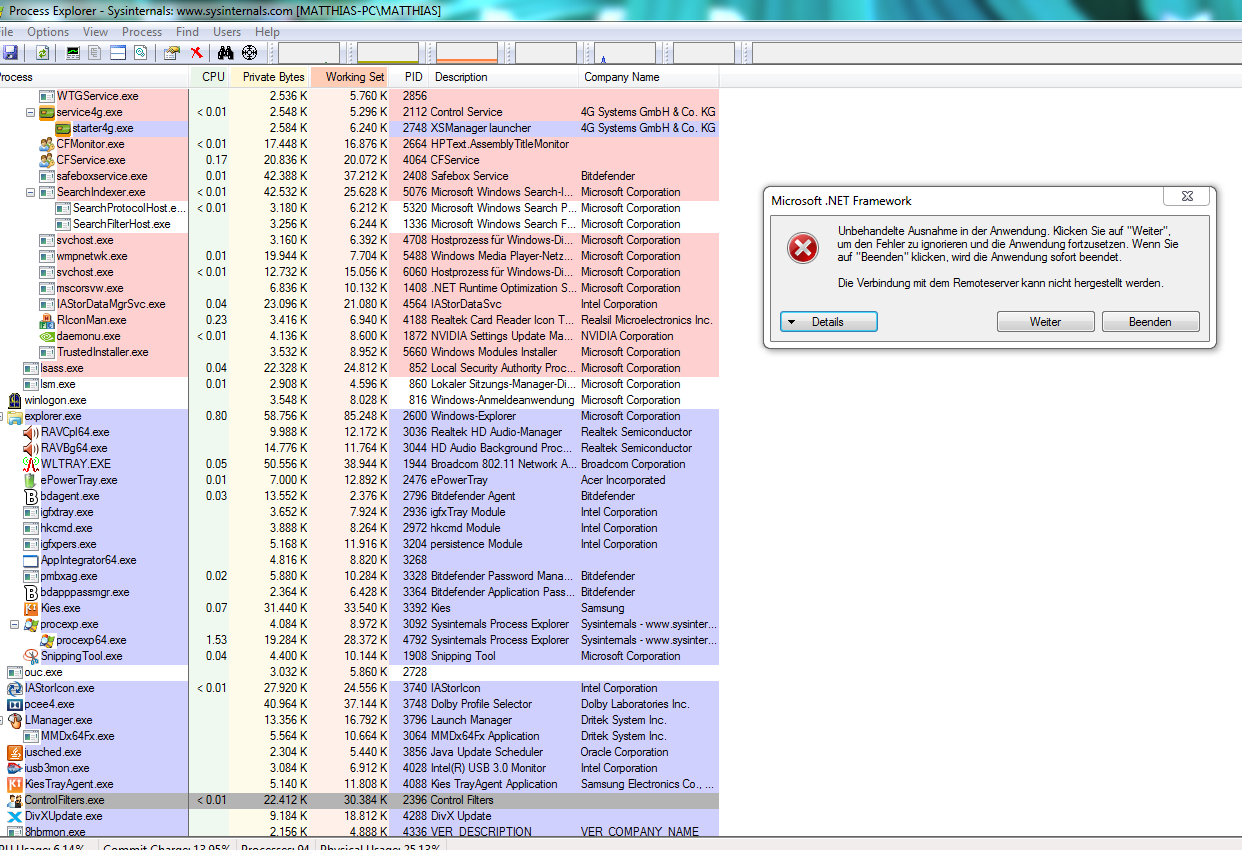Open the View menu

tap(96, 32)
